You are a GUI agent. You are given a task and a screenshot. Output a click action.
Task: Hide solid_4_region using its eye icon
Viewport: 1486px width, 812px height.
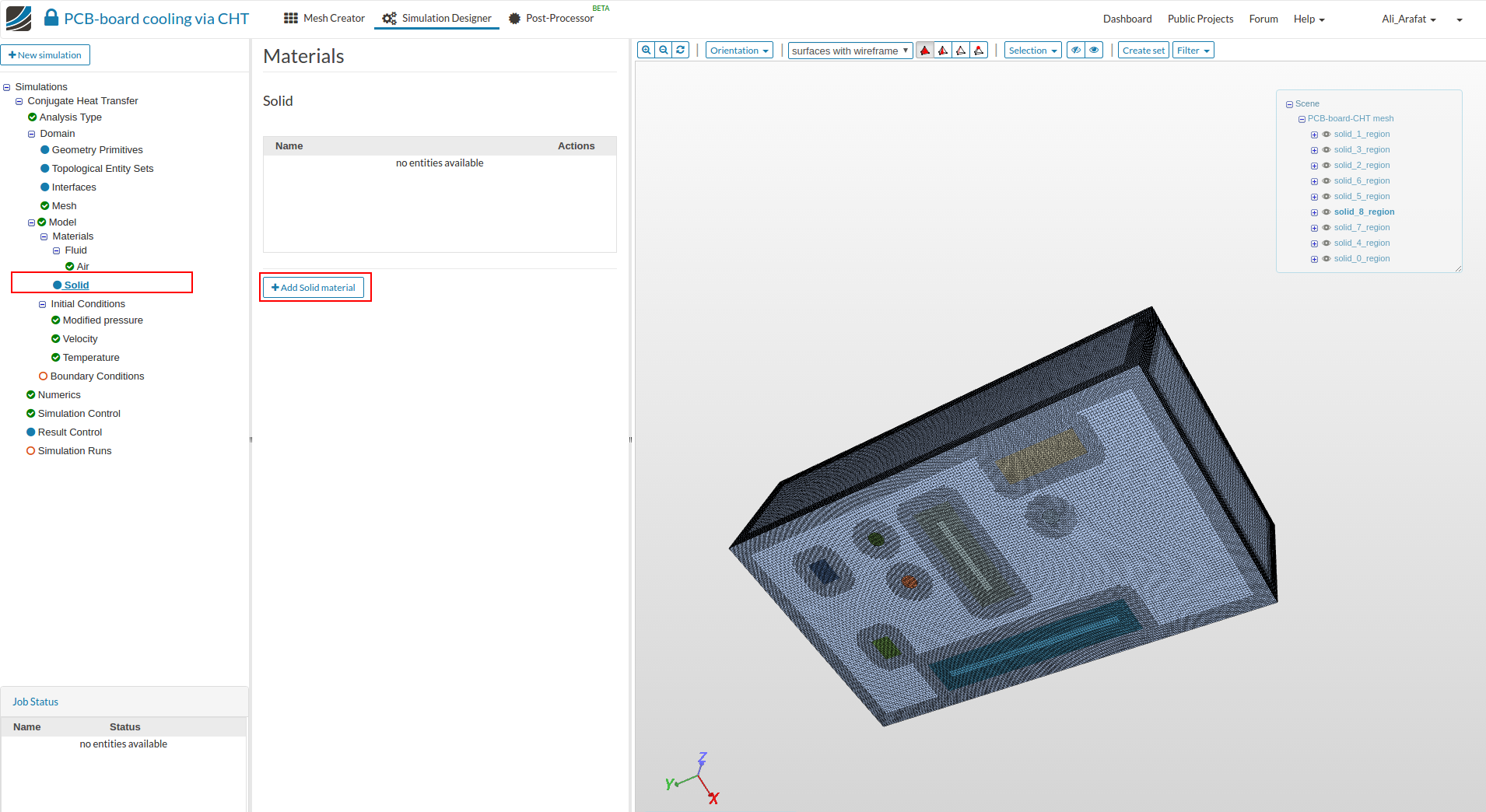point(1327,243)
